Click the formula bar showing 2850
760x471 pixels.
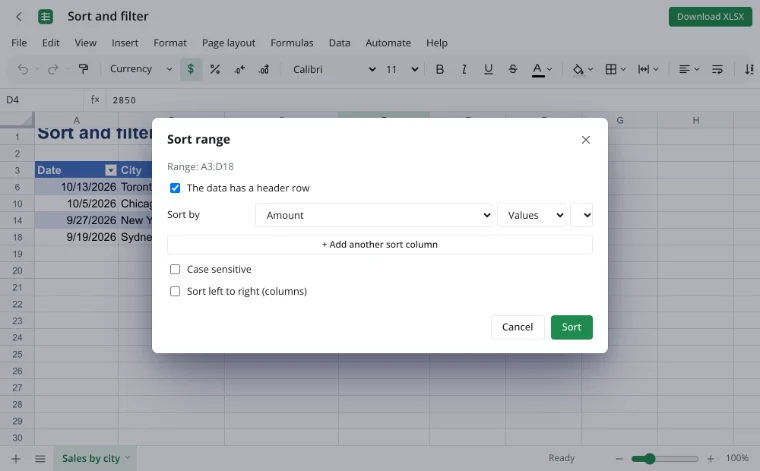click(431, 100)
